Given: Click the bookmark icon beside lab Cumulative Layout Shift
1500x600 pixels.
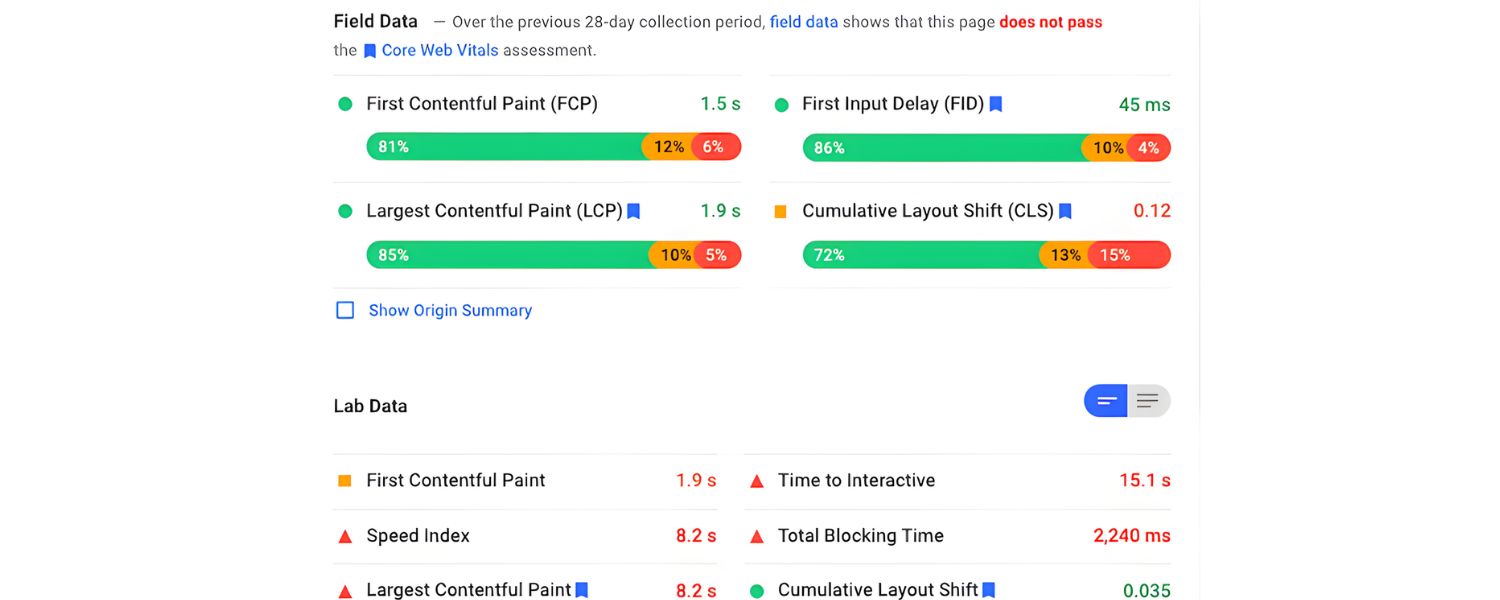Looking at the screenshot, I should click(989, 590).
